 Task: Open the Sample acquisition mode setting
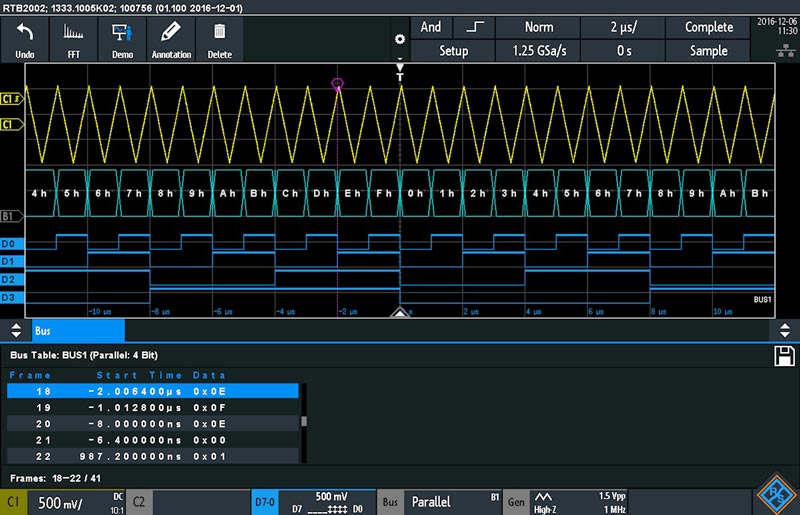[x=709, y=51]
